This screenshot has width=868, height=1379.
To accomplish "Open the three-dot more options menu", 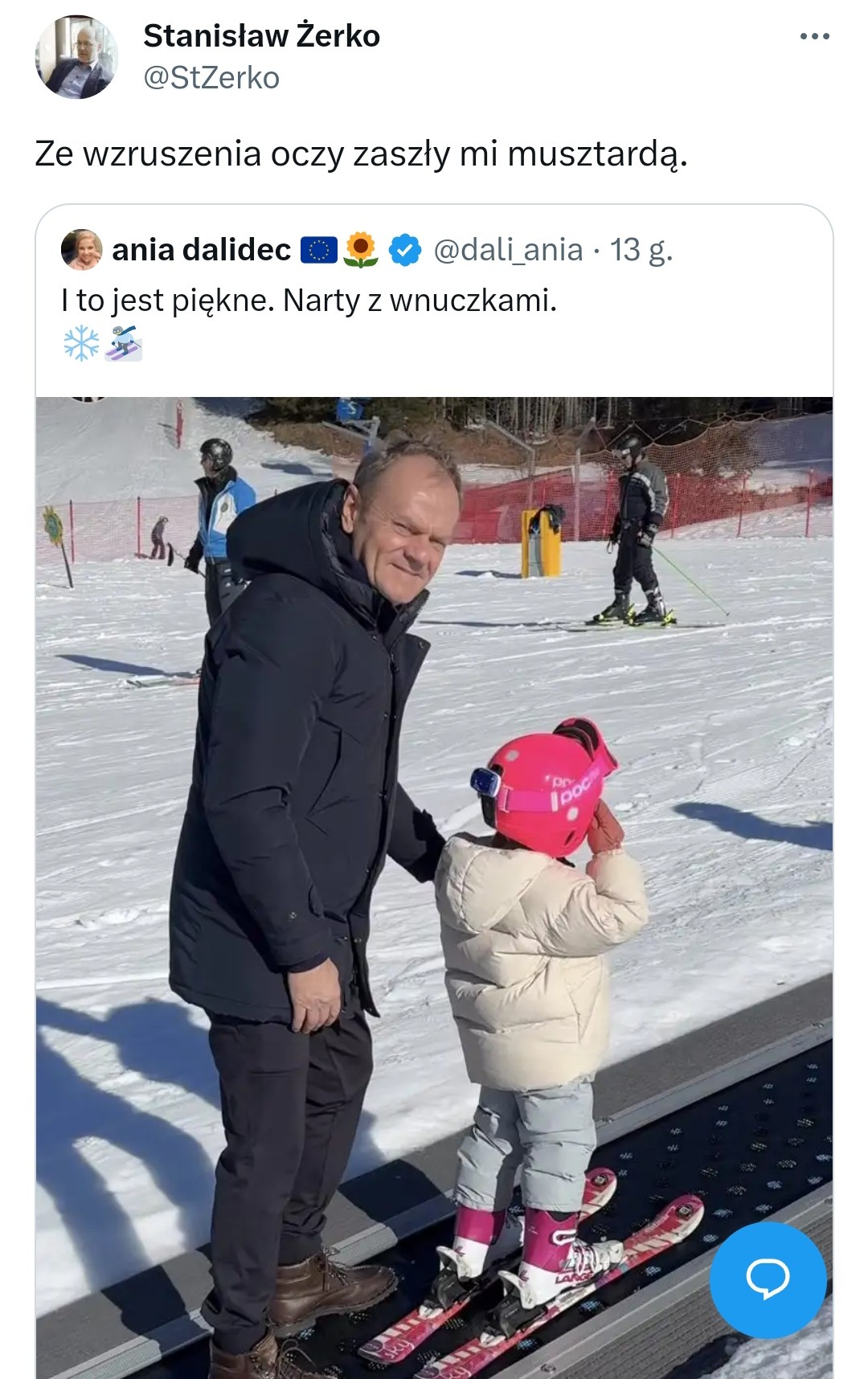I will click(x=814, y=36).
